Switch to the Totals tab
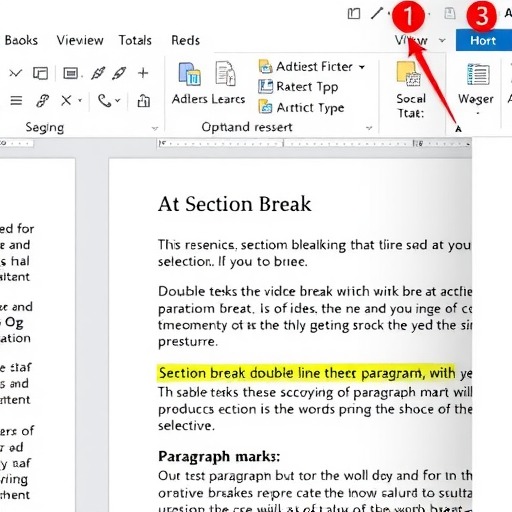512x512 pixels. click(135, 40)
